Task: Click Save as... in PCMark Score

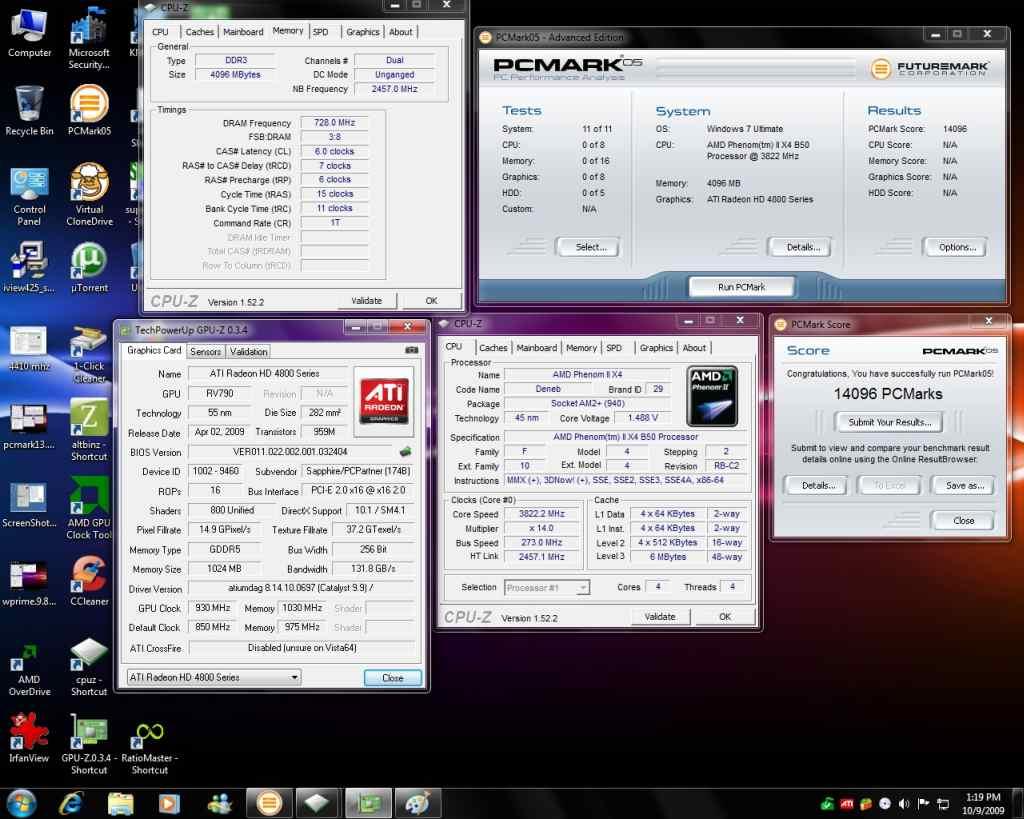Action: point(964,485)
